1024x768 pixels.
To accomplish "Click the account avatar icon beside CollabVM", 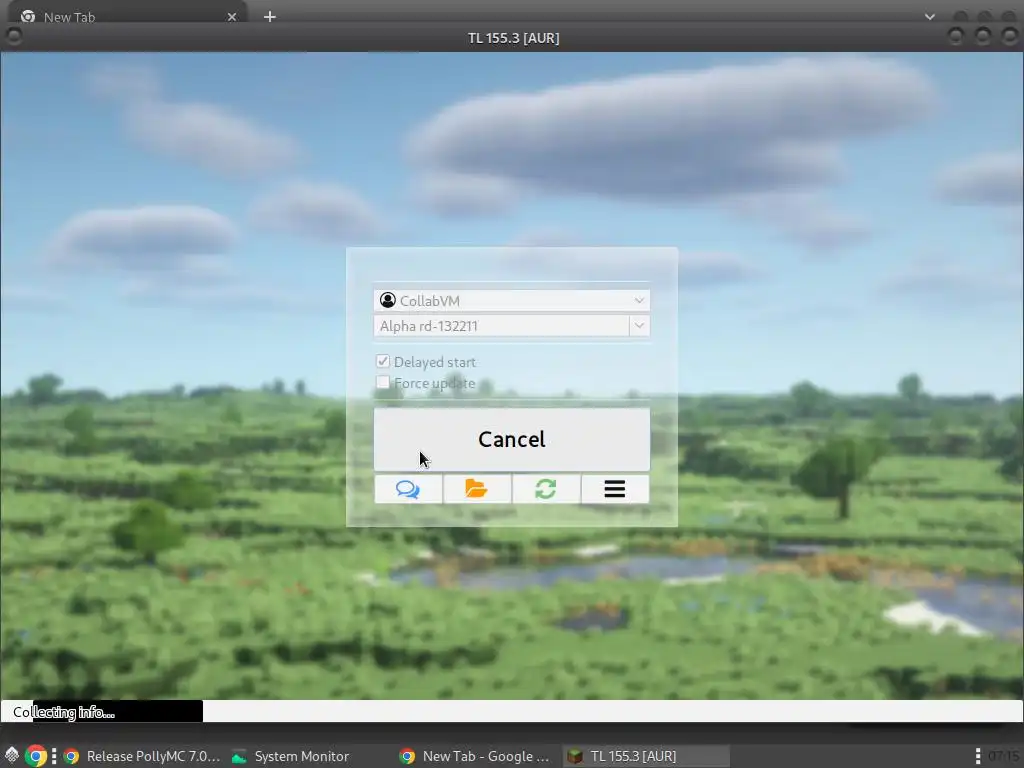I will [x=388, y=300].
